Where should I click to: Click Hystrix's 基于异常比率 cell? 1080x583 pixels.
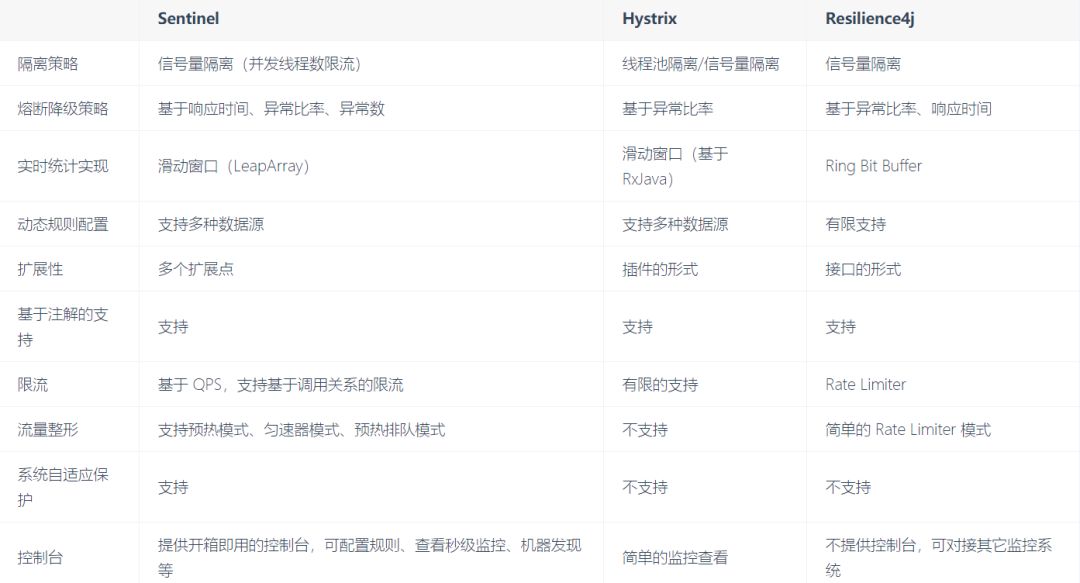(x=667, y=109)
